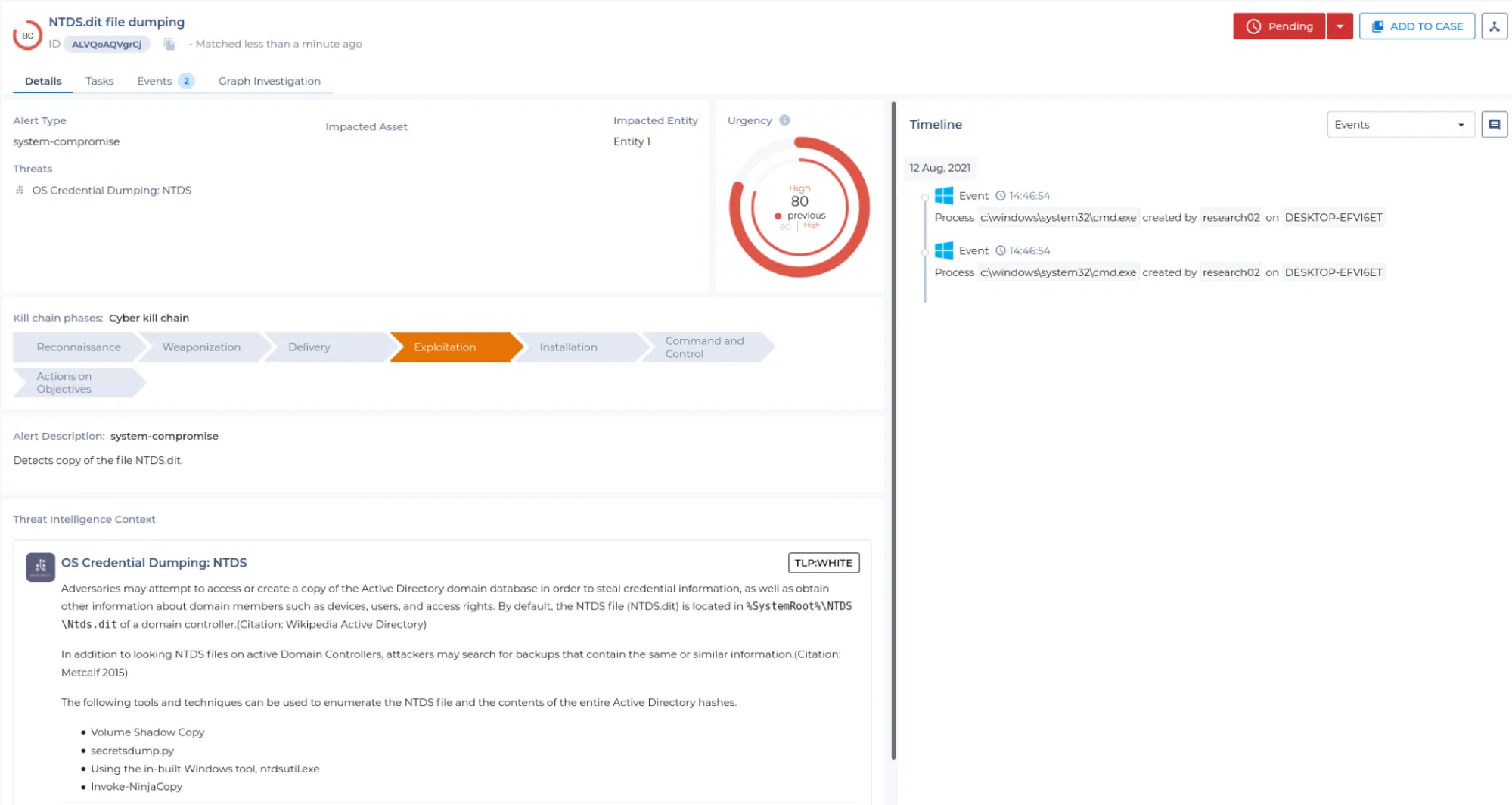The height and width of the screenshot is (805, 1512).
Task: Click research02 user chip in first event
Action: click(1231, 218)
